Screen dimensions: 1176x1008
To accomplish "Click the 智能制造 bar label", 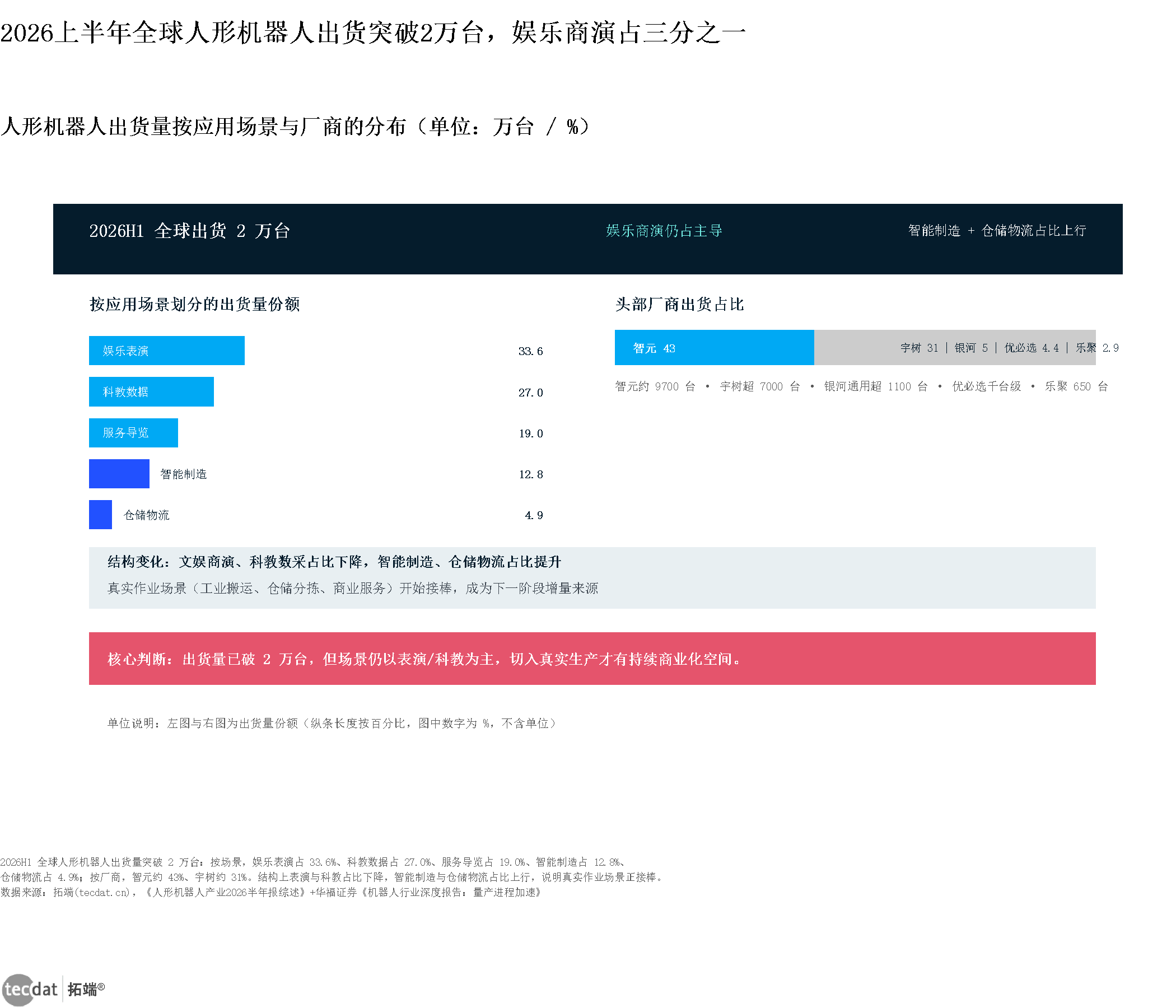I will coord(183,474).
